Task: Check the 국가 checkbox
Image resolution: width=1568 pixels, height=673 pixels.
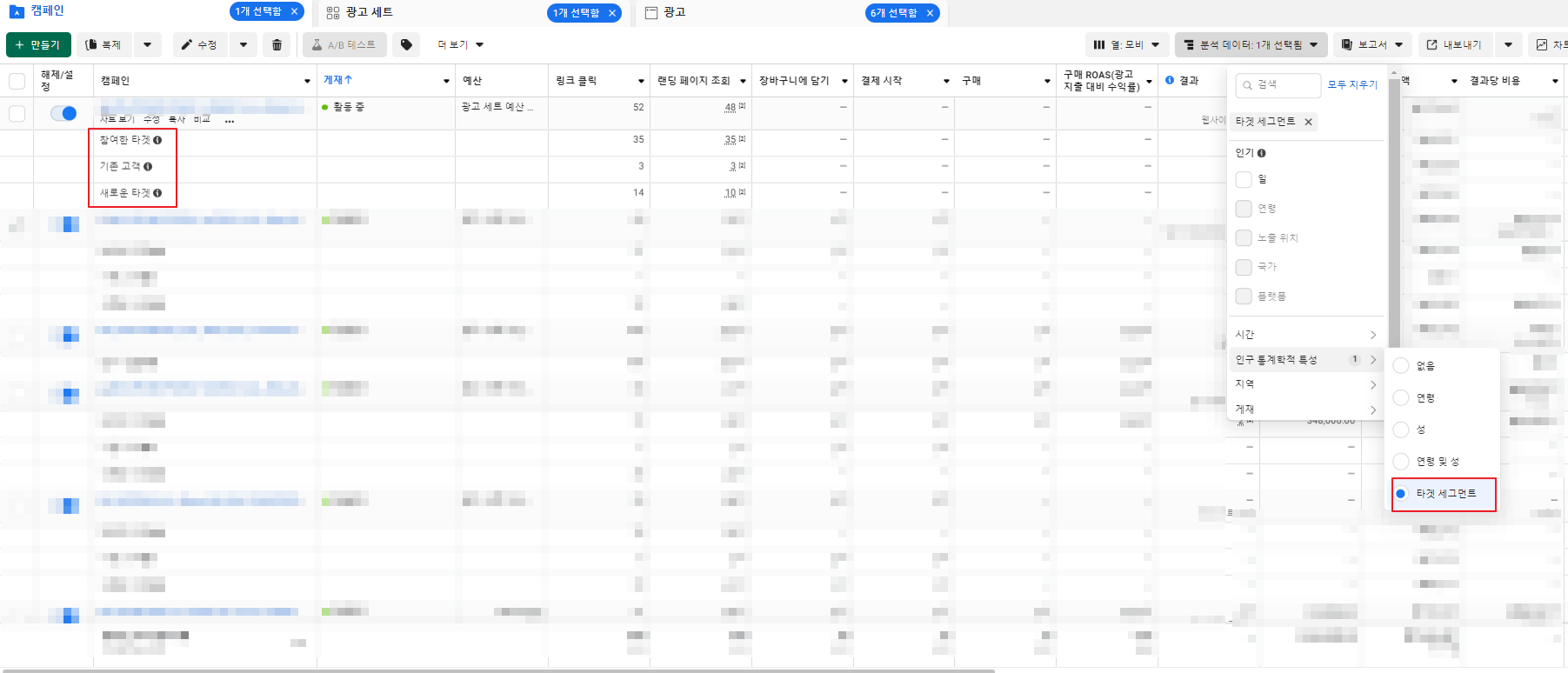Action: pyautogui.click(x=1244, y=267)
